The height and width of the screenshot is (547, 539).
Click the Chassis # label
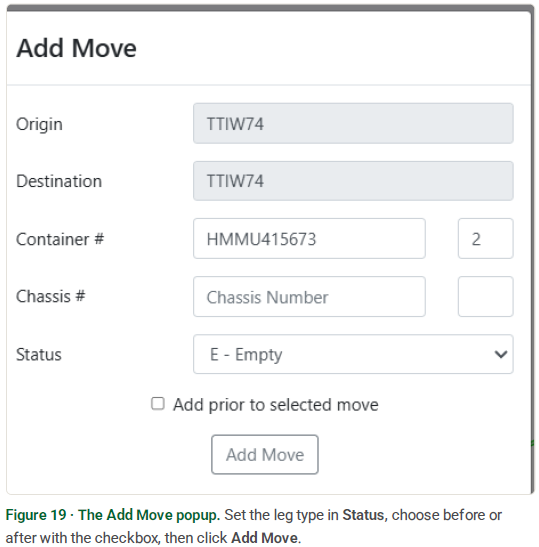point(51,297)
